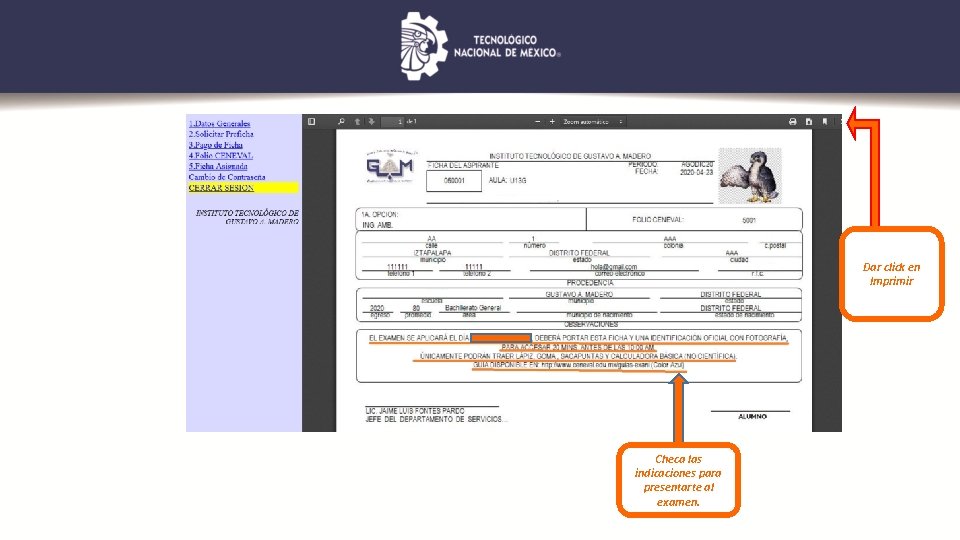
Task: Click the FOLIO CENEVAL value 5001
Action: point(749,220)
